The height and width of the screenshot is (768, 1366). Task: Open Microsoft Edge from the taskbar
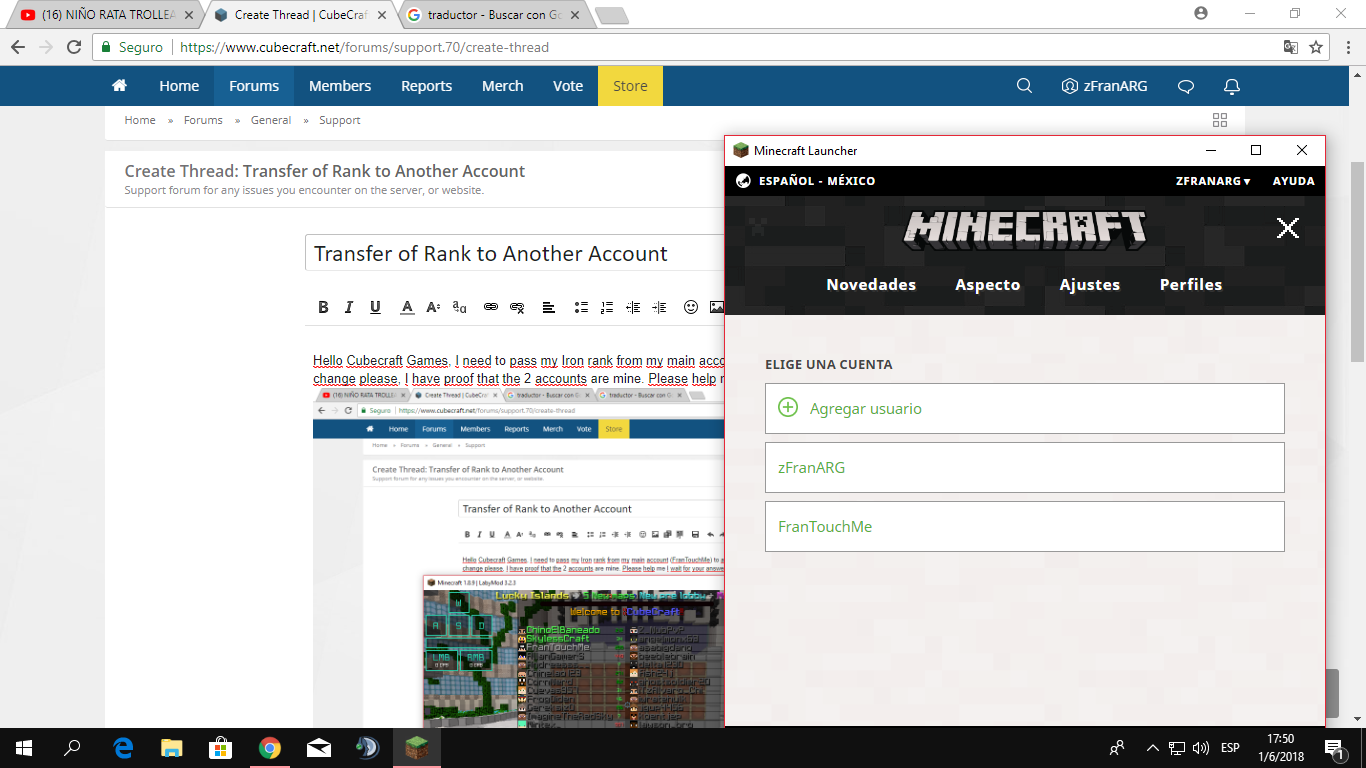pos(124,748)
